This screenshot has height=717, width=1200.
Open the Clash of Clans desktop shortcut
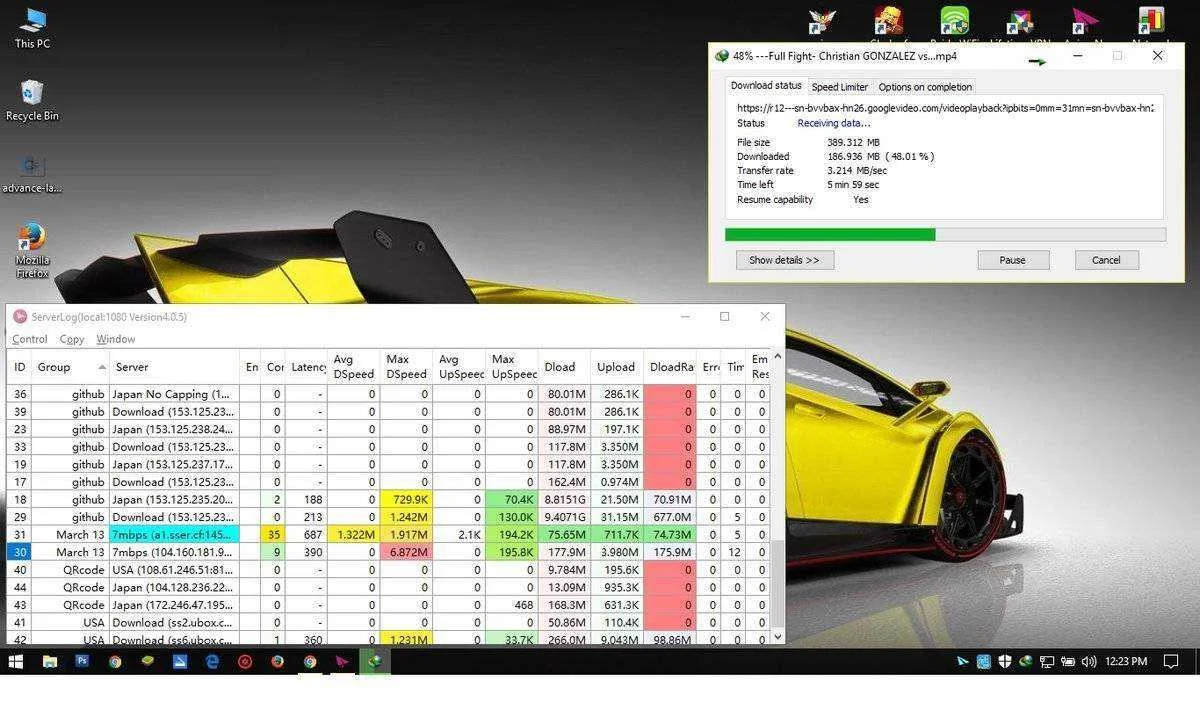tap(888, 22)
